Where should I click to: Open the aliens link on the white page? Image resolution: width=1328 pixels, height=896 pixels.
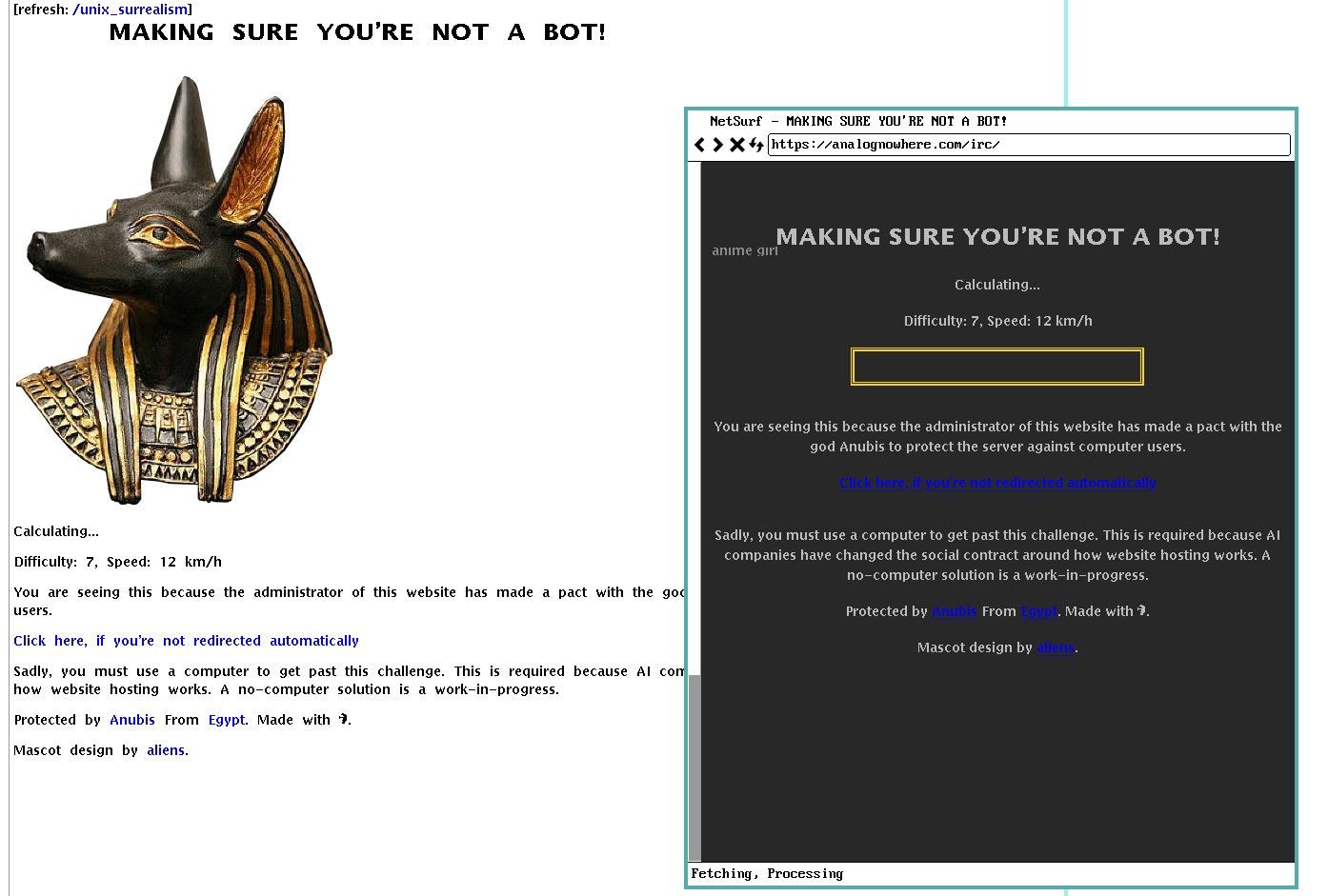166,750
